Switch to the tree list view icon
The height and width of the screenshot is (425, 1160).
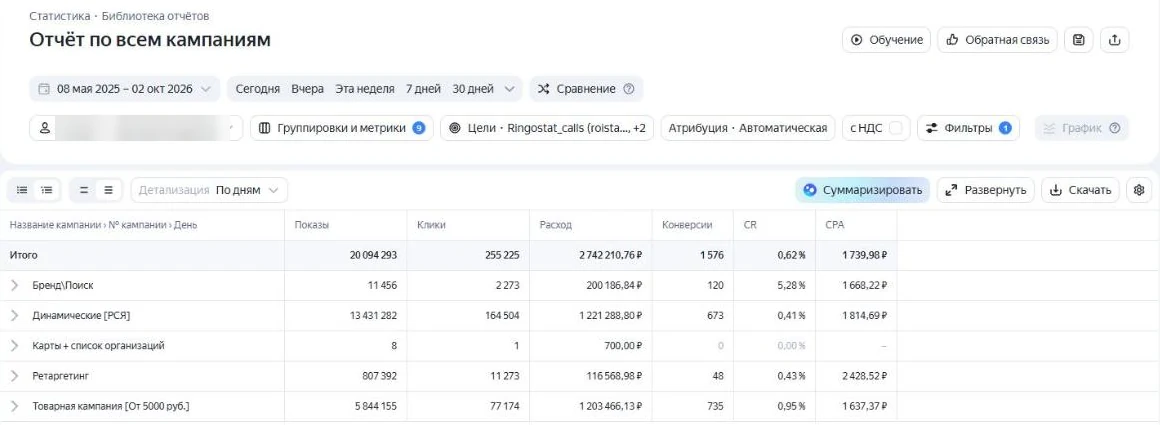[x=47, y=190]
